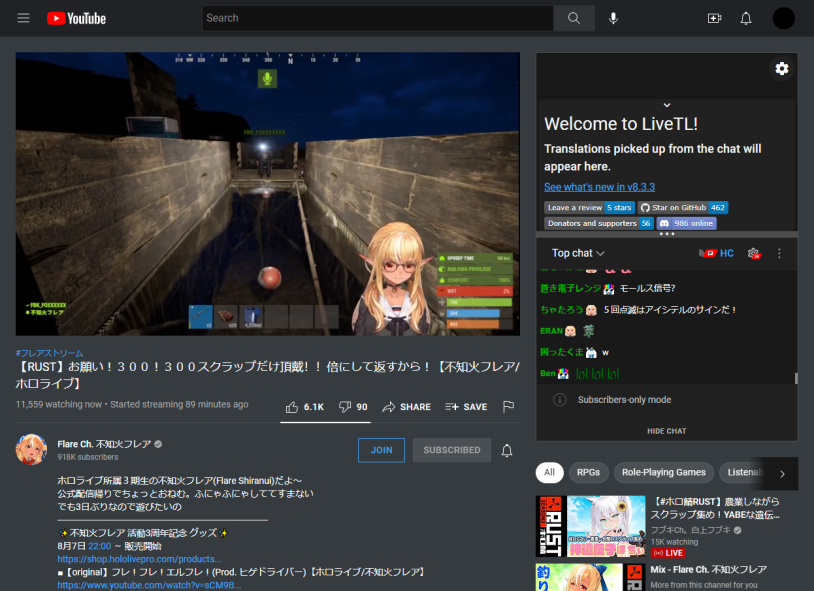The width and height of the screenshot is (814, 591).
Task: Open the chat settings gear with red badge
Action: point(753,254)
